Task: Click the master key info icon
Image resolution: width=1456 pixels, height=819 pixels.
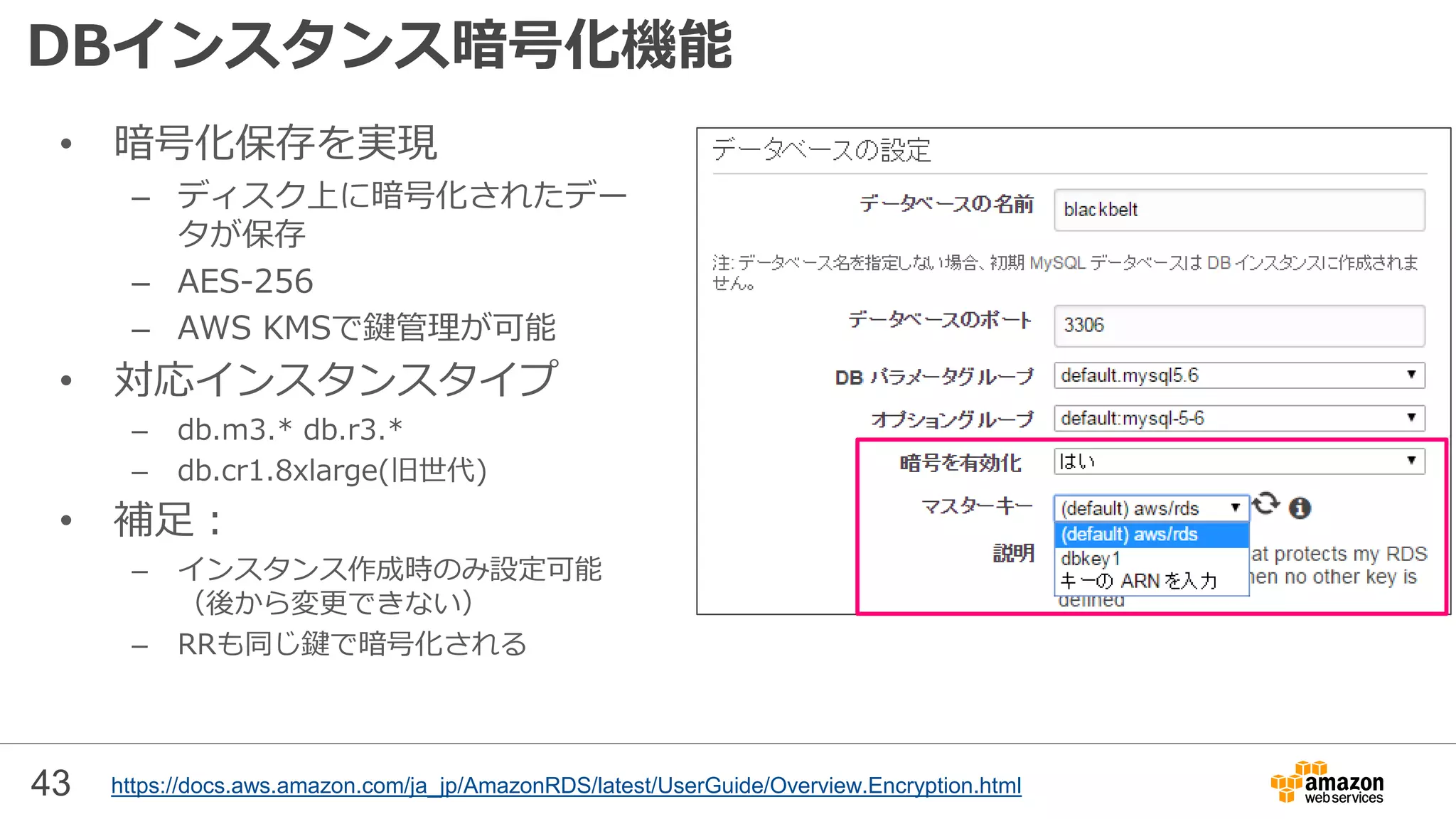Action: (x=1300, y=508)
